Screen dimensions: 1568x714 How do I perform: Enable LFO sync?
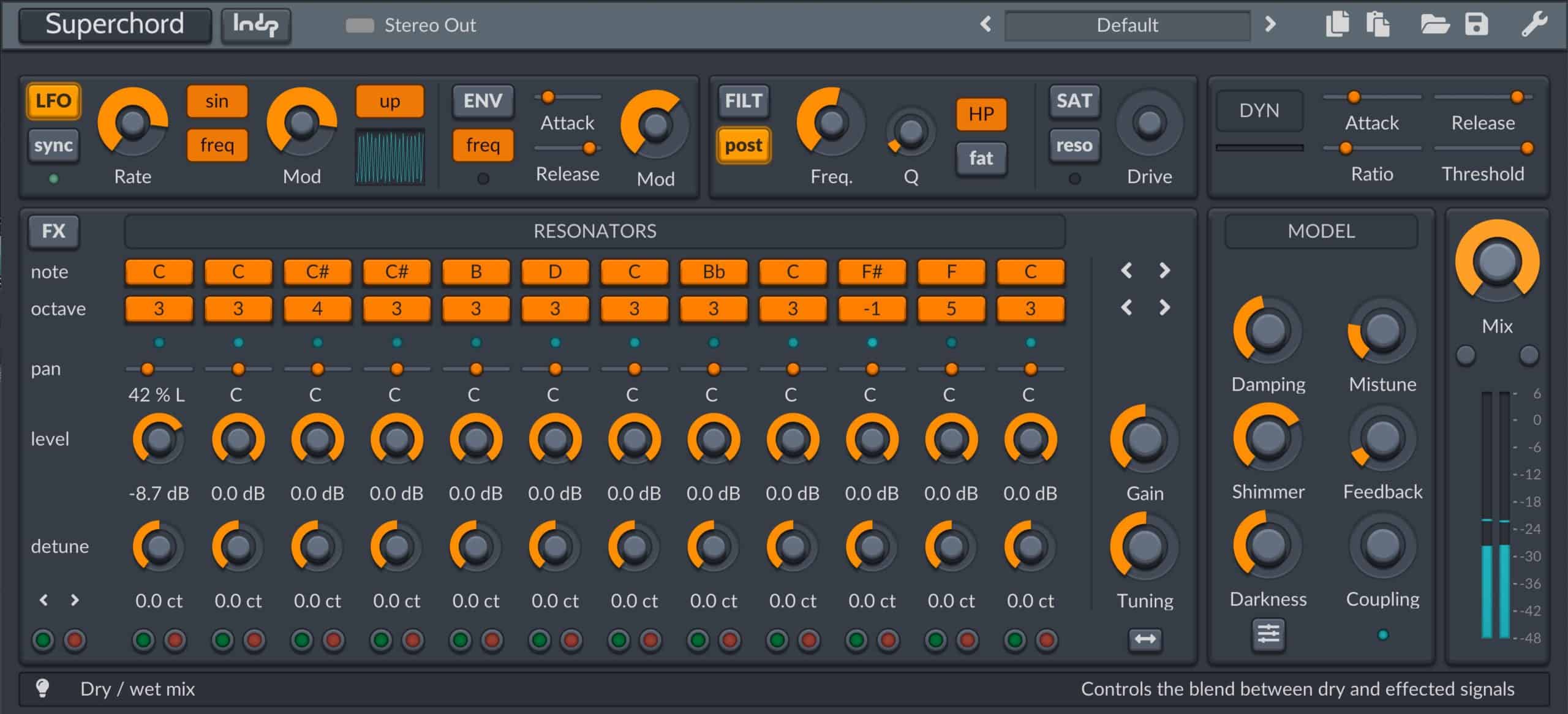[x=53, y=146]
